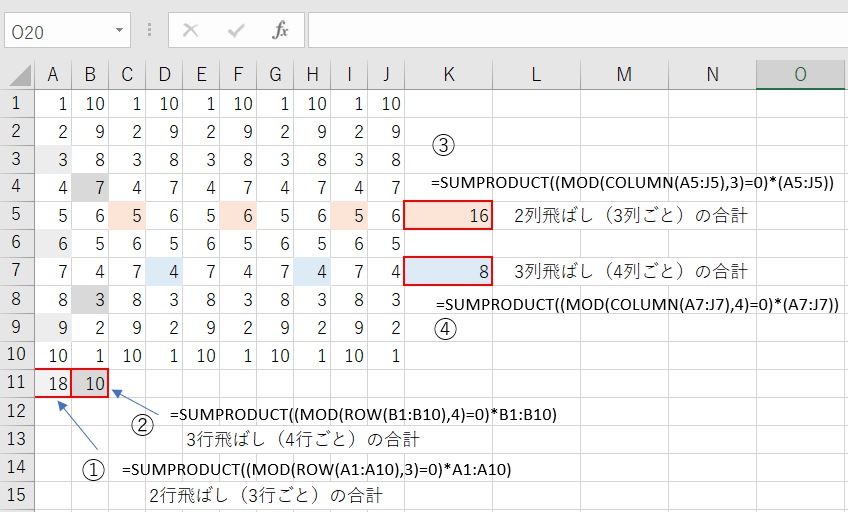Click cell K5 showing value 16
The image size is (848, 512).
coord(448,215)
